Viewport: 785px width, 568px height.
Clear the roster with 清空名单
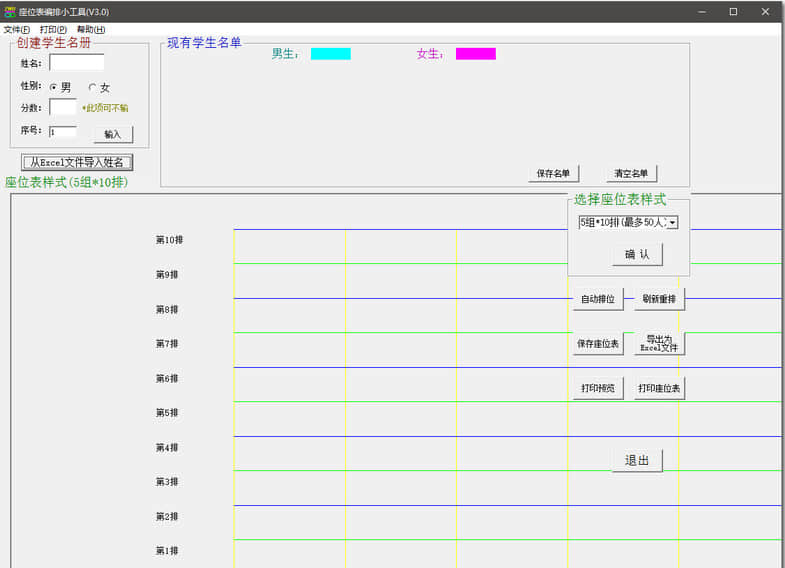[x=631, y=173]
